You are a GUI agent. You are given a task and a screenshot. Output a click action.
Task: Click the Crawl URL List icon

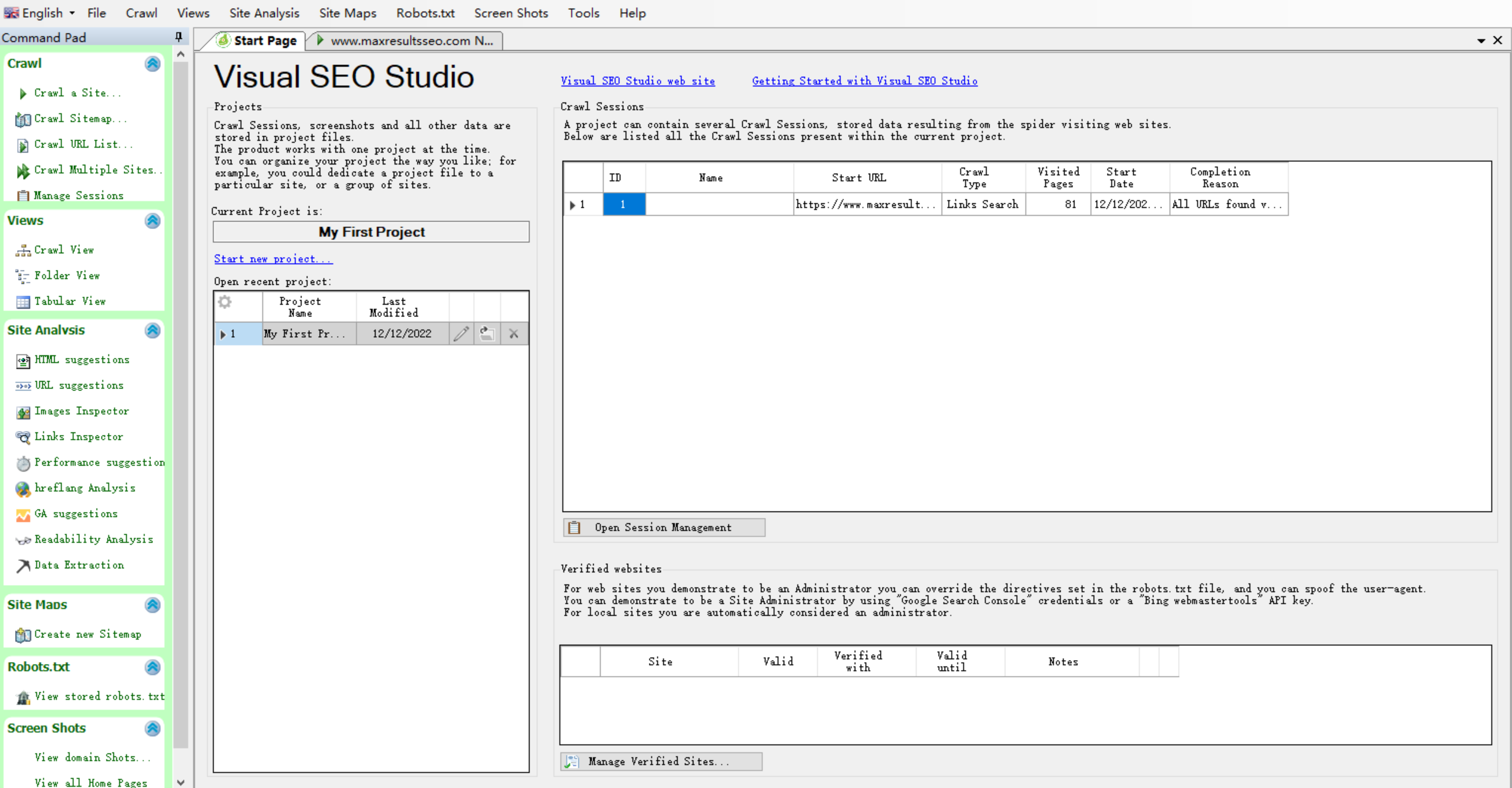(x=23, y=145)
